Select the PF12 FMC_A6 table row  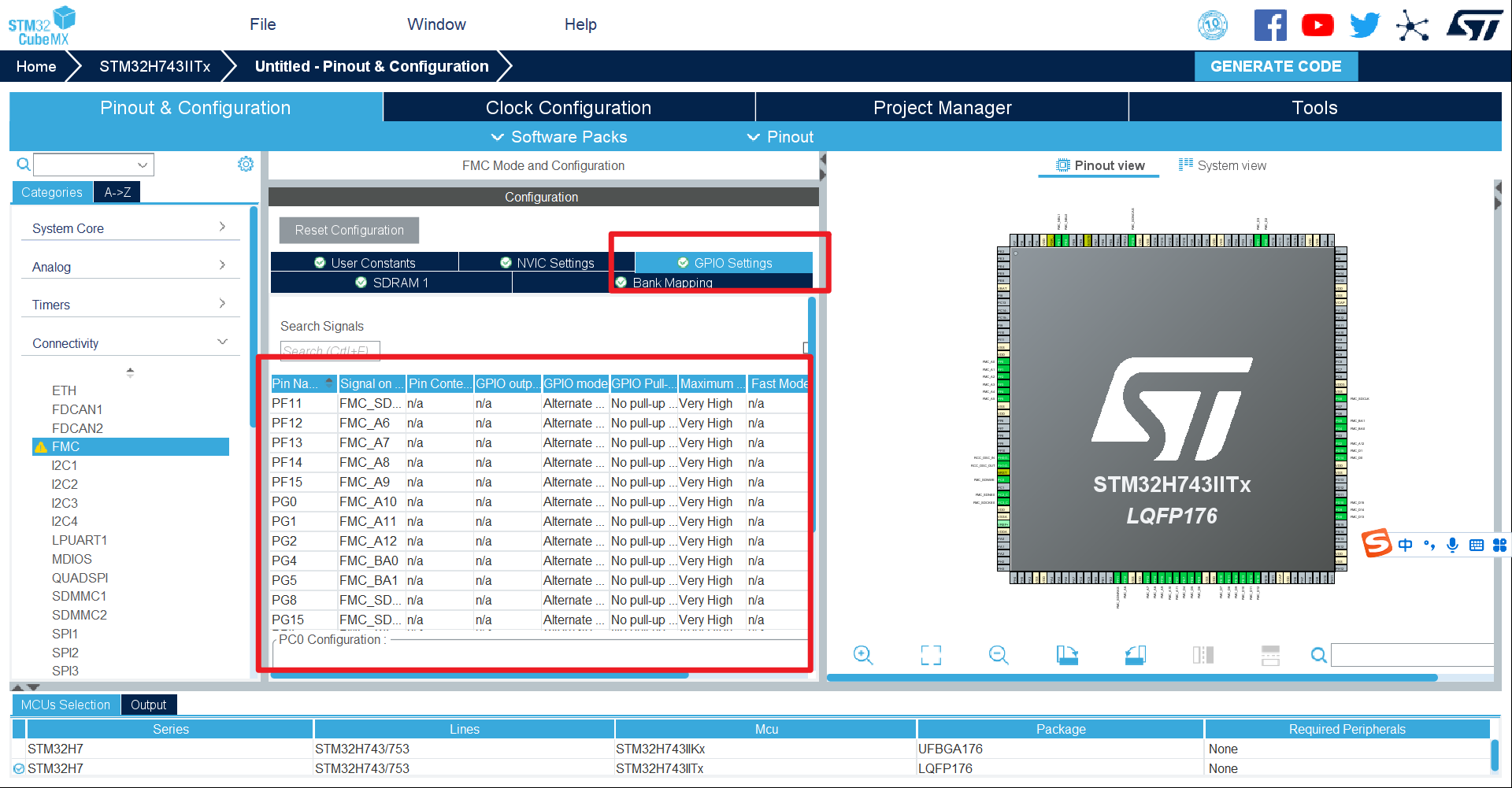pyautogui.click(x=539, y=423)
